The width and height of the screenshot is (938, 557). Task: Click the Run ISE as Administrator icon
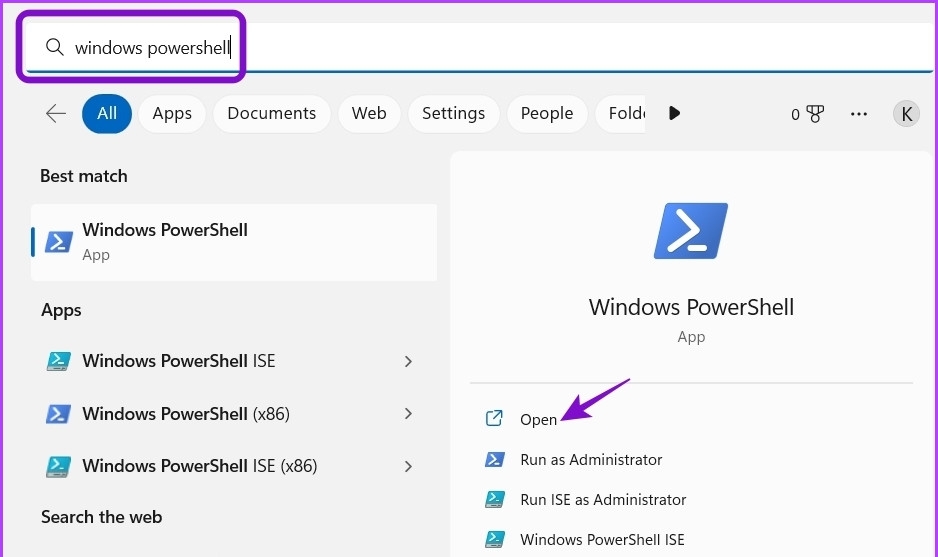pyautogui.click(x=495, y=500)
